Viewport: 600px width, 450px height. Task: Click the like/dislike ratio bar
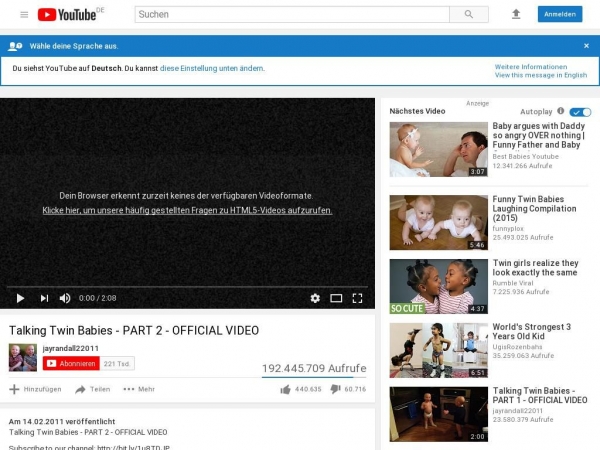pos(314,377)
